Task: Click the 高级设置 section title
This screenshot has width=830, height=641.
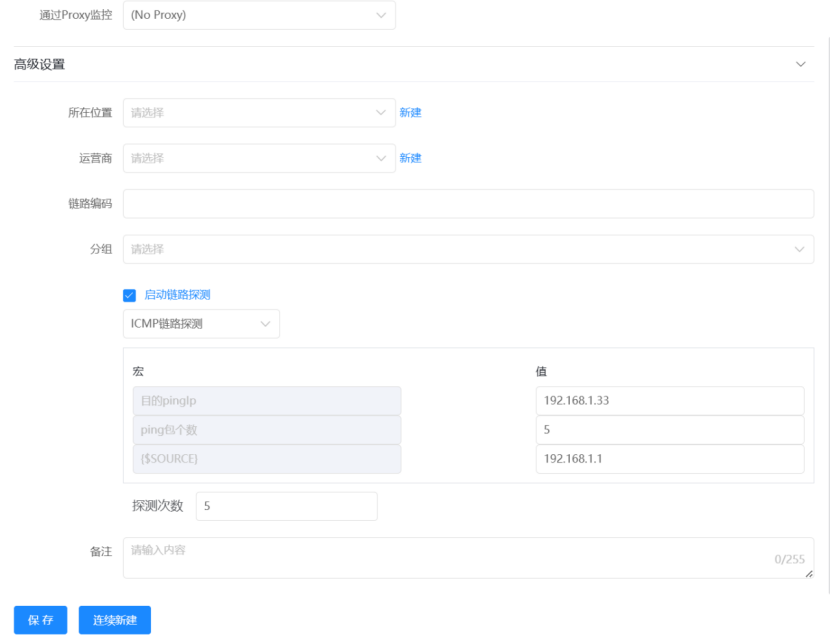Action: (39, 65)
